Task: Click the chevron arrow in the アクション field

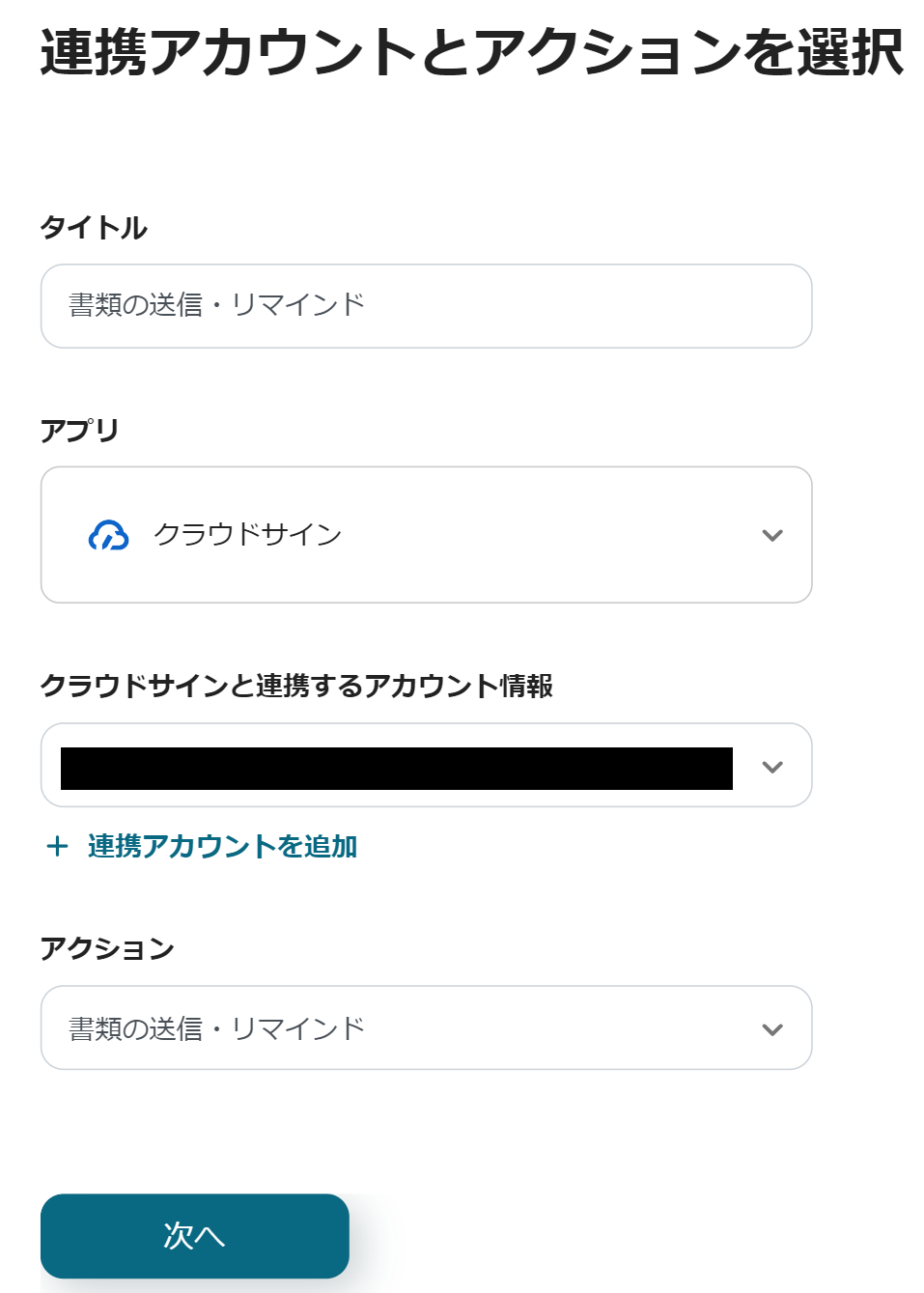Action: point(771,1029)
